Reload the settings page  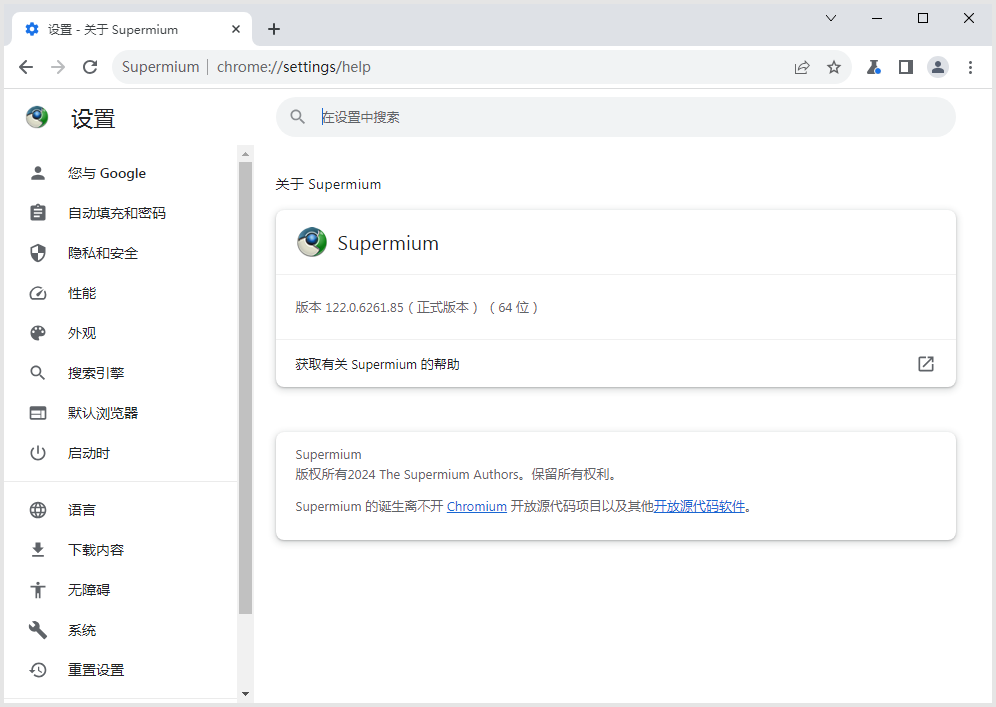point(90,67)
